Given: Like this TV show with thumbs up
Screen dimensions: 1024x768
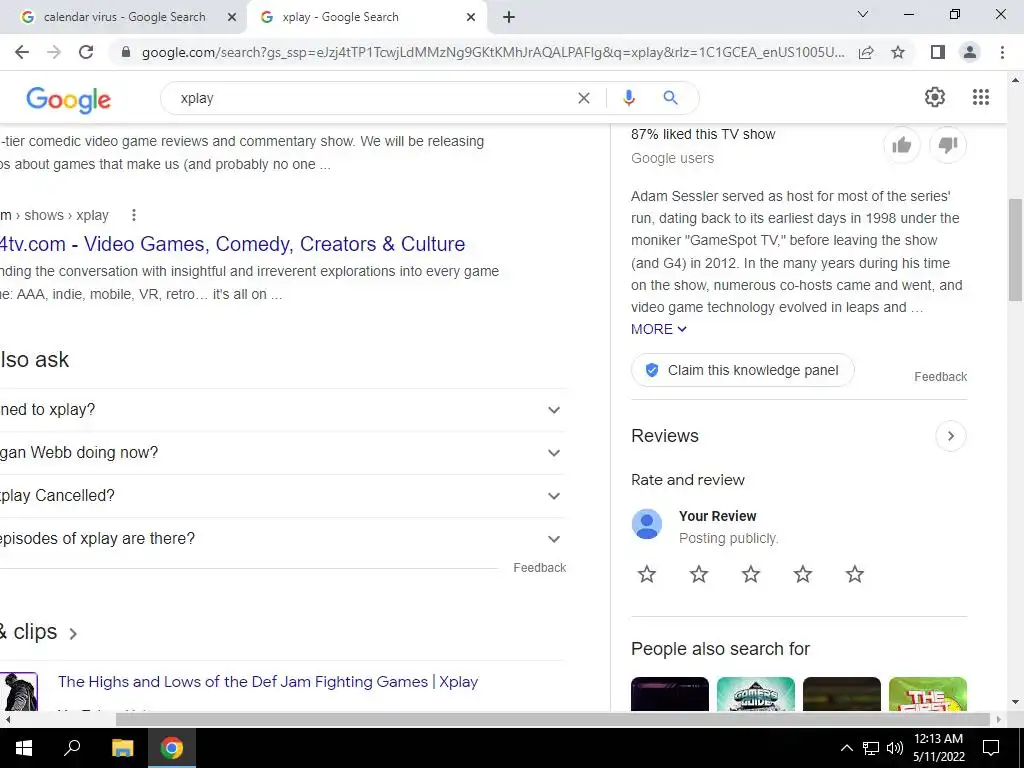Looking at the screenshot, I should [902, 145].
